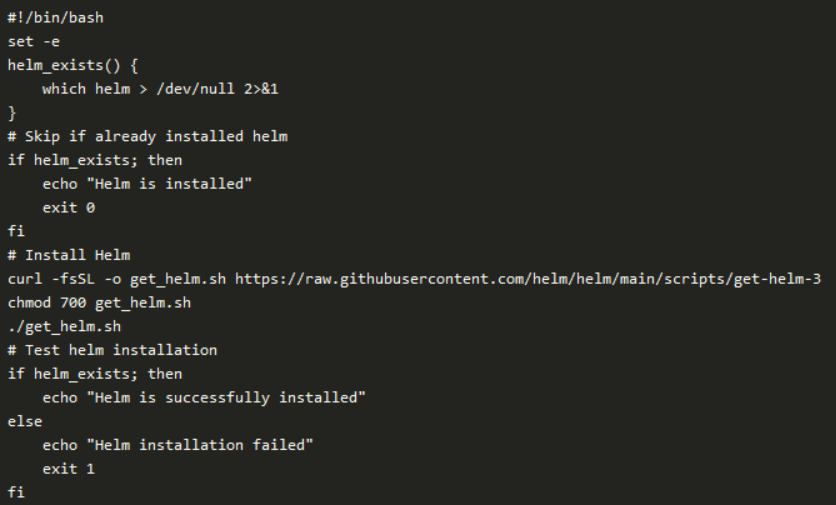Click the Test helm installation comment
This screenshot has width=836, height=505.
point(112,350)
